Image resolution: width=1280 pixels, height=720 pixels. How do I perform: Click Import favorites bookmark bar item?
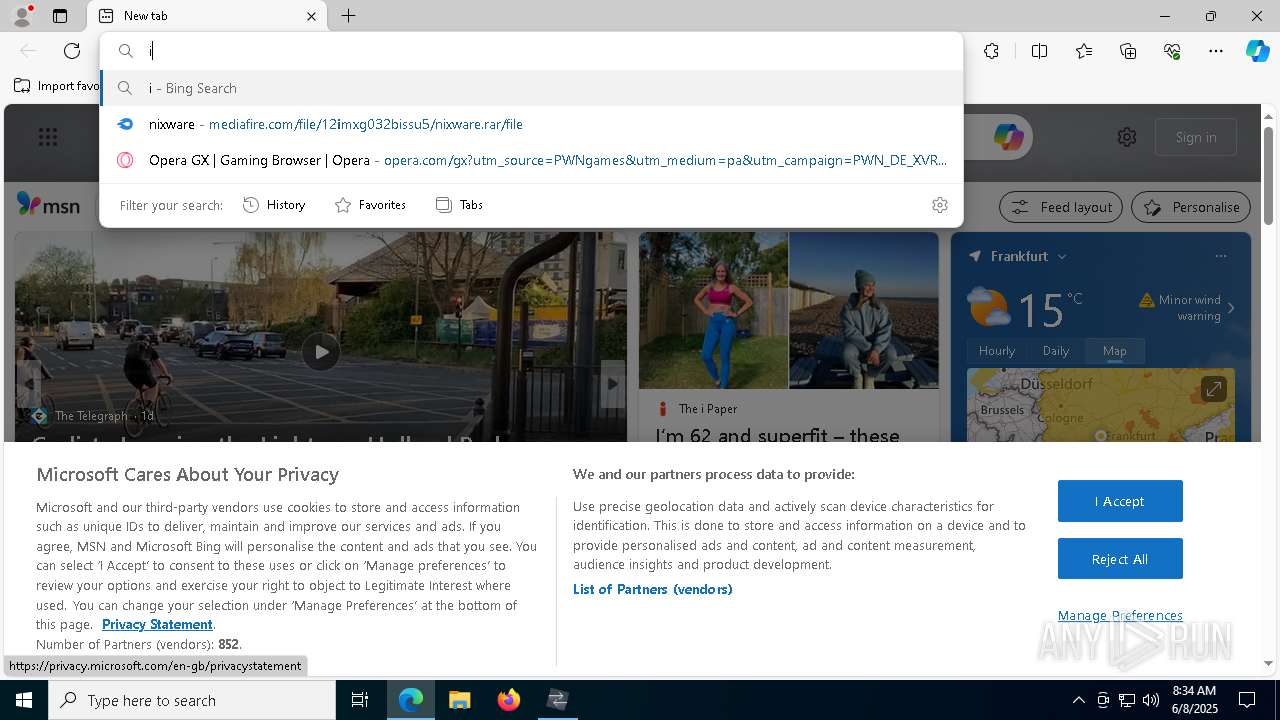[x=58, y=86]
